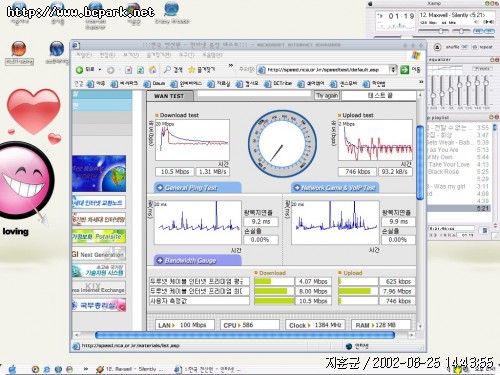The height and width of the screenshot is (375, 500).
Task: Click the grey Forward arrow in Internet Explorer
Action: (110, 70)
